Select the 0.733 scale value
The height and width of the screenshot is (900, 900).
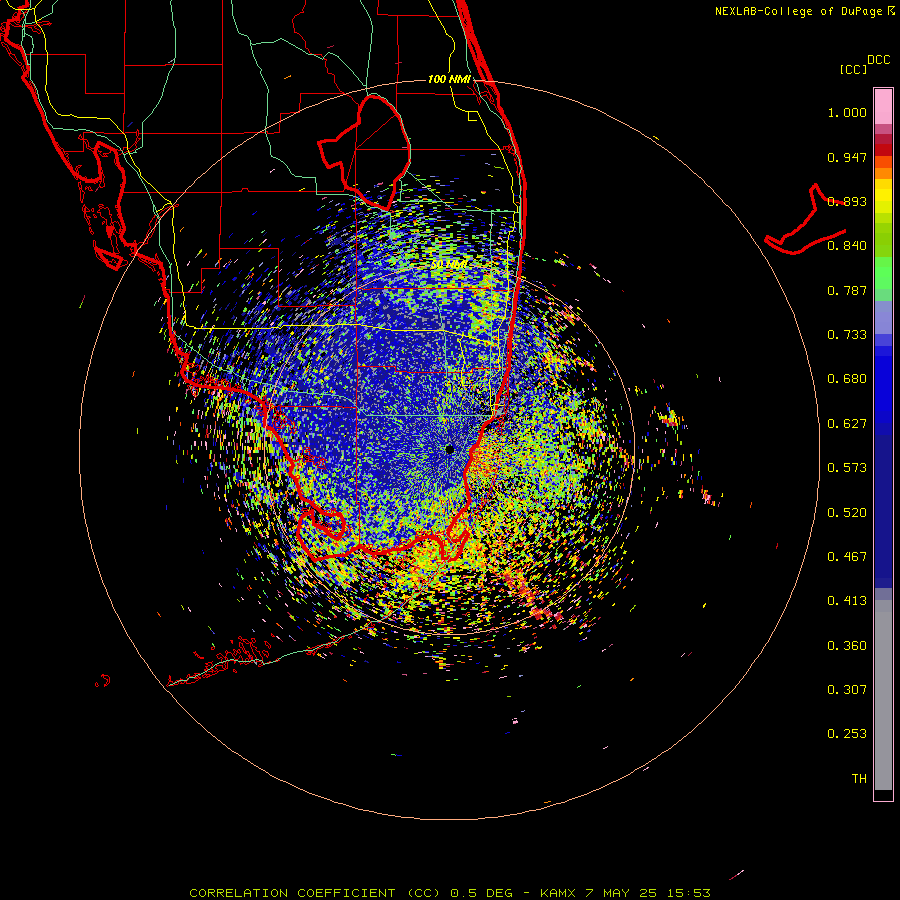tap(847, 335)
